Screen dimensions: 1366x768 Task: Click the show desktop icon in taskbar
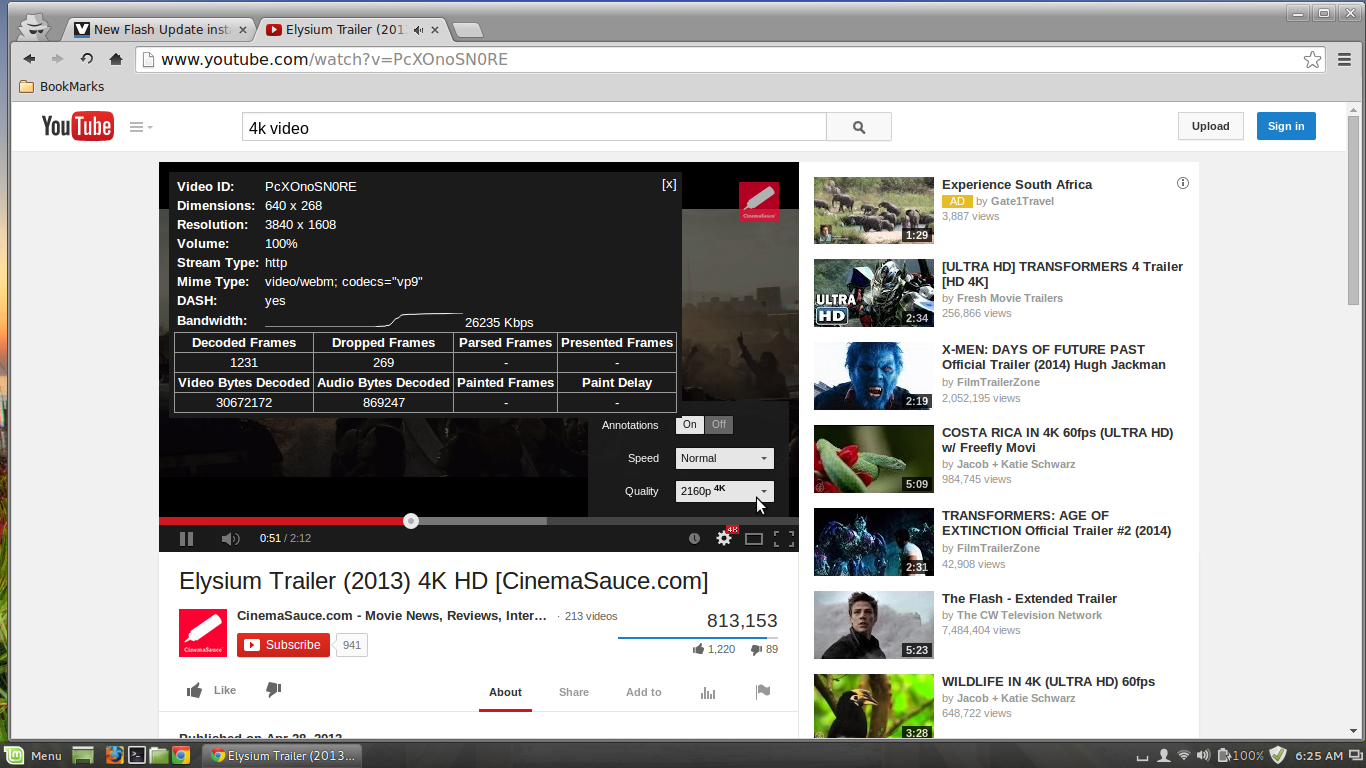(x=83, y=755)
